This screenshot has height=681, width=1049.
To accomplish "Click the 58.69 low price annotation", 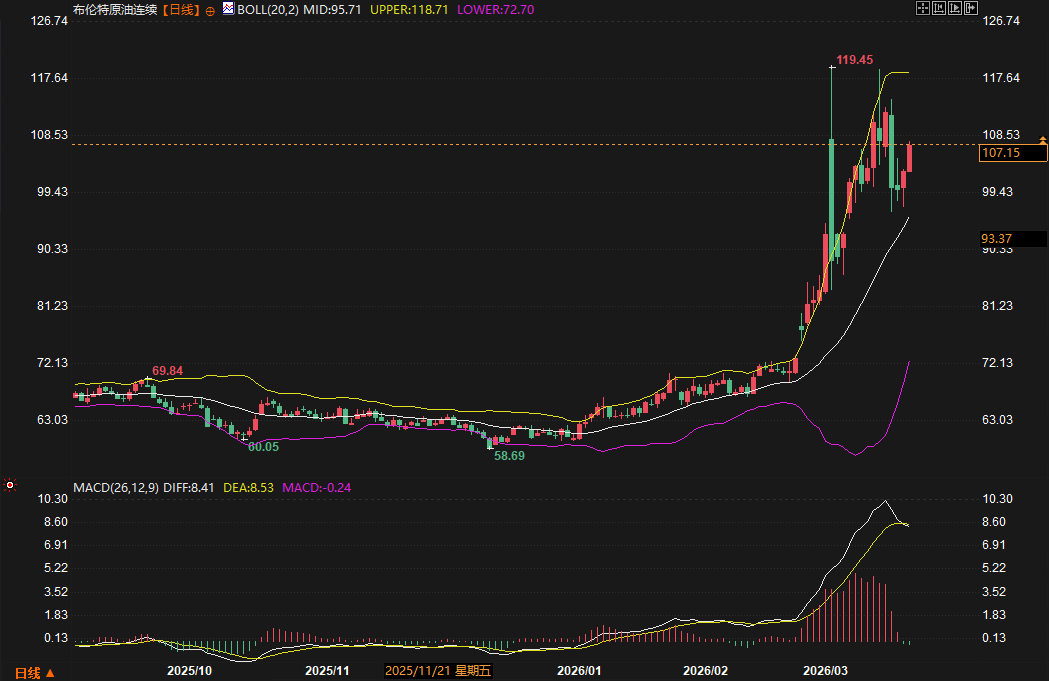I will [x=509, y=456].
